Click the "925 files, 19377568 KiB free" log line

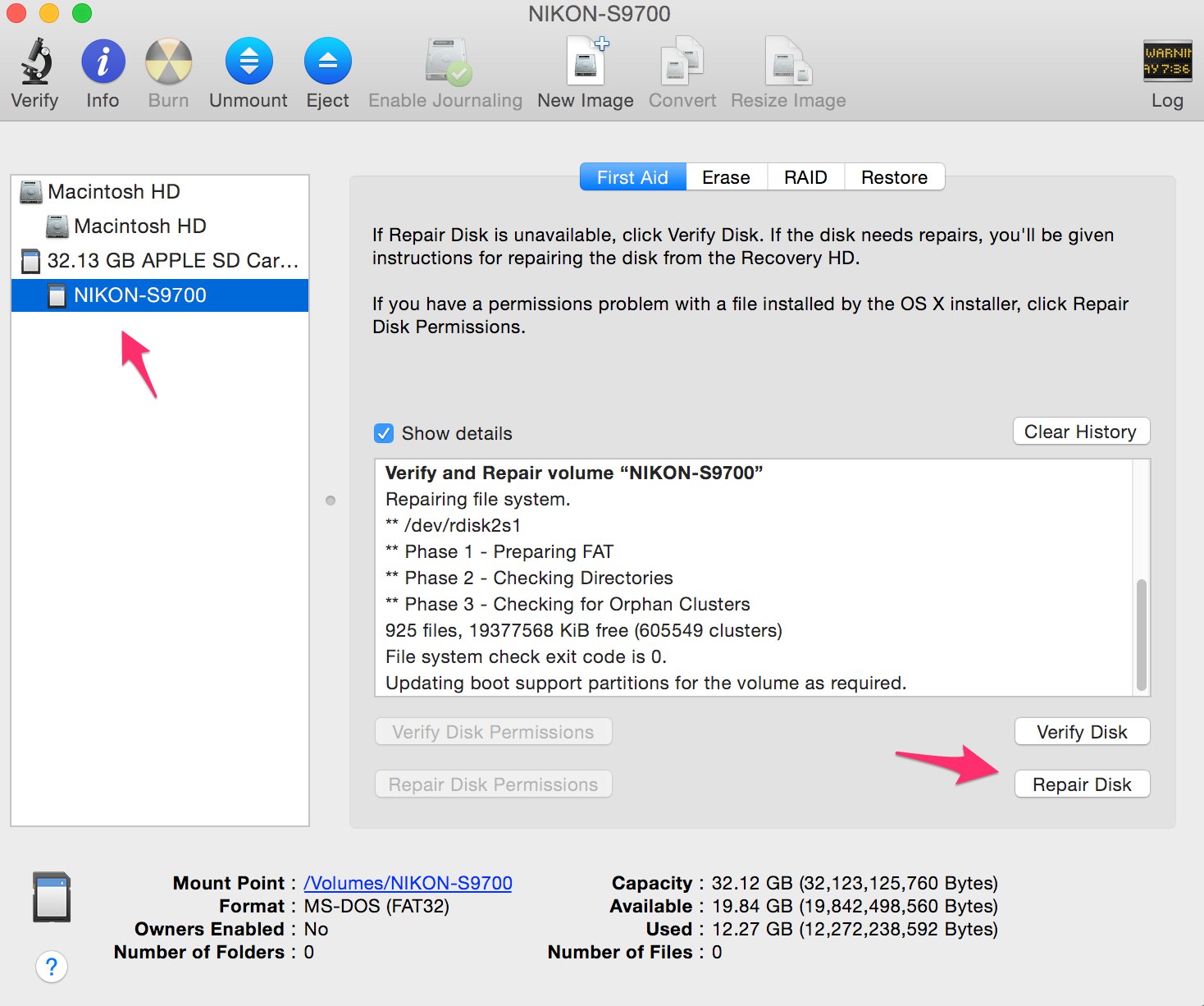point(584,630)
